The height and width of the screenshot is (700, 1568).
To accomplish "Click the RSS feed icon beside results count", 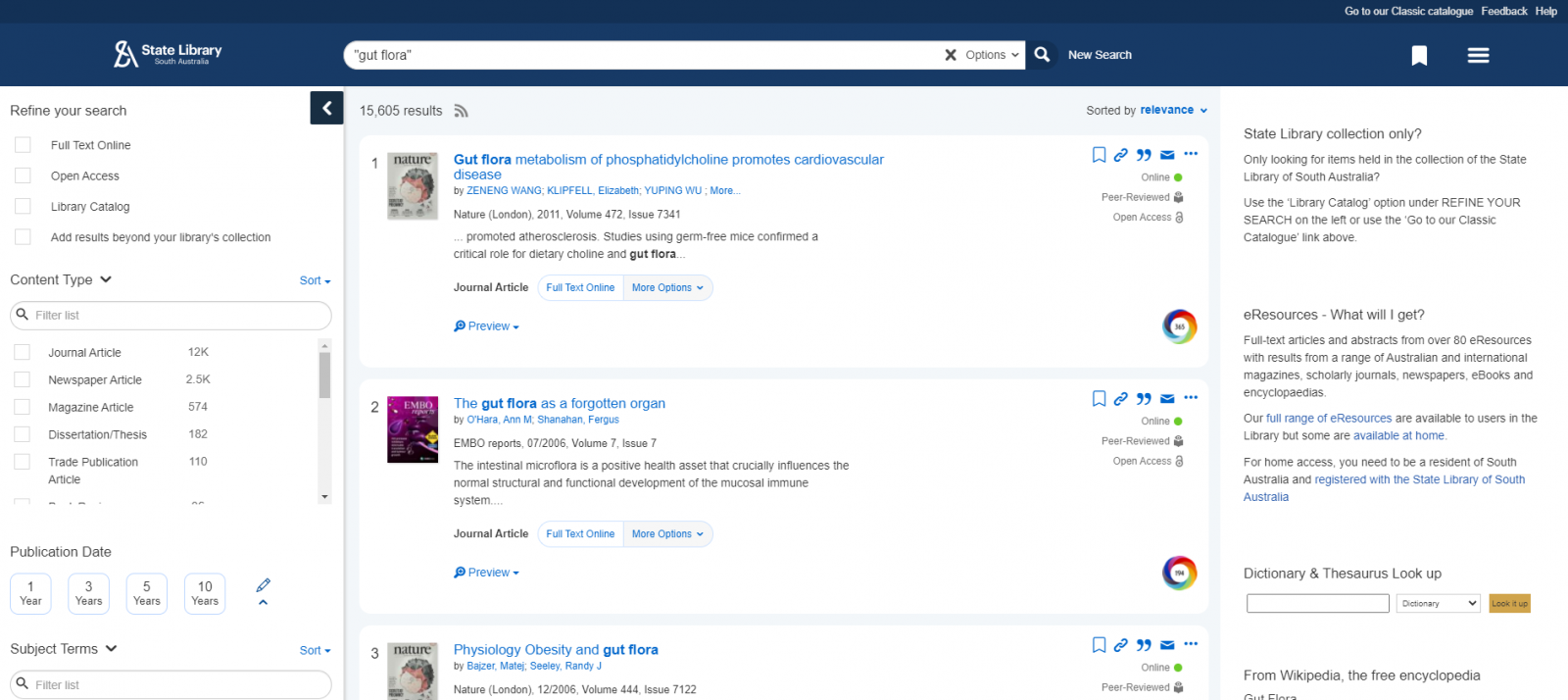I will point(461,111).
